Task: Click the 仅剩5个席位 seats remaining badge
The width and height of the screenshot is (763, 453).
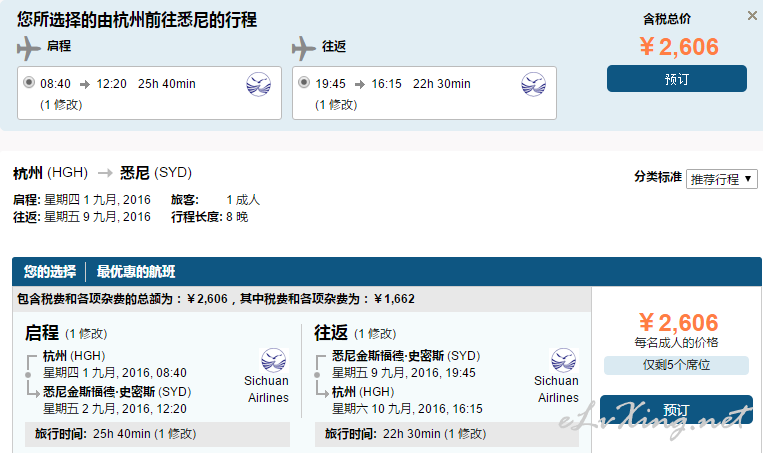Action: (676, 365)
